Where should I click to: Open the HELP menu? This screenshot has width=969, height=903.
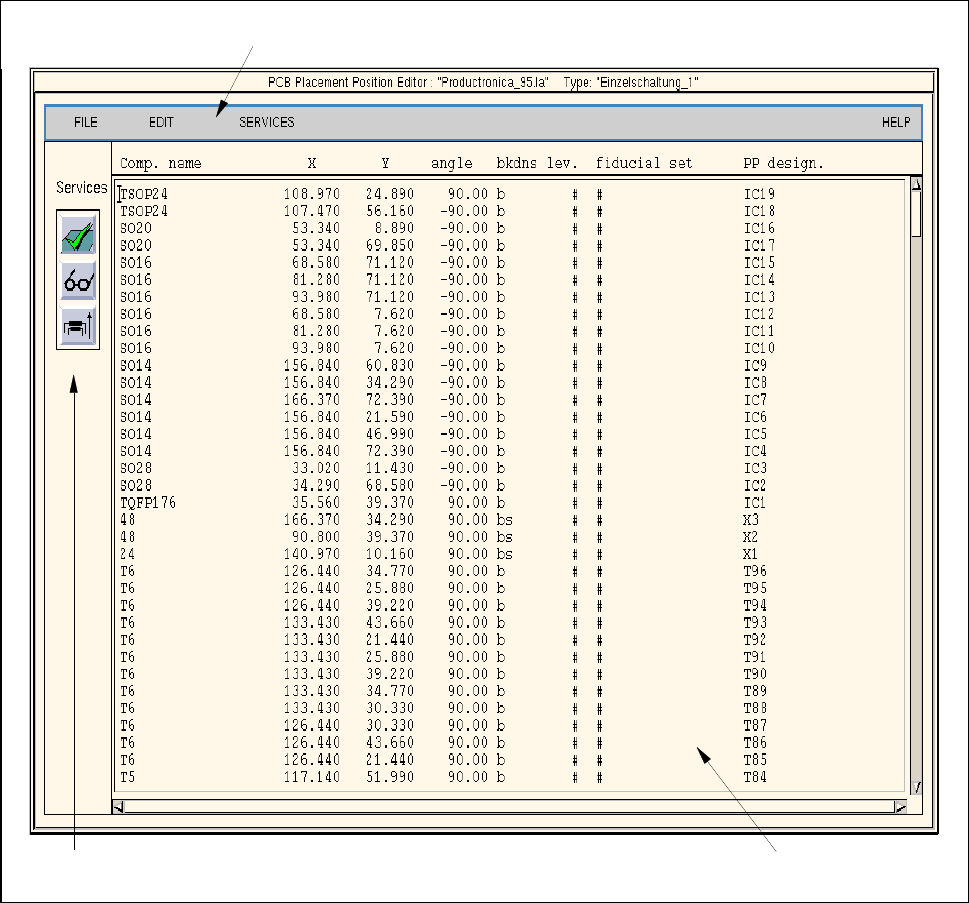click(x=895, y=123)
